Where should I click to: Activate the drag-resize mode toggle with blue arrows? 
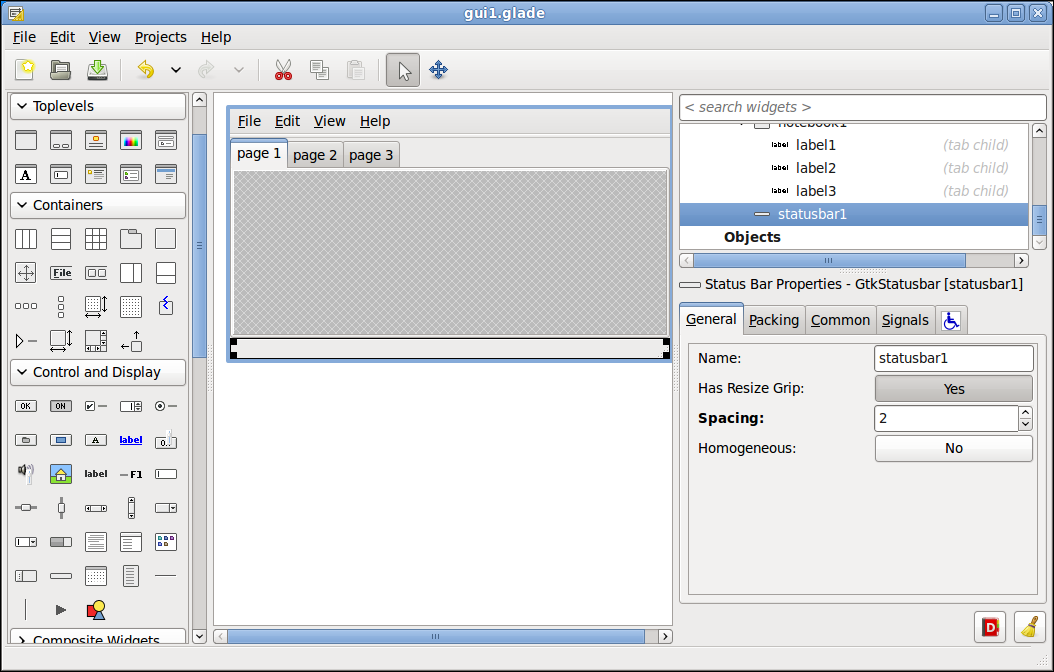tap(438, 70)
